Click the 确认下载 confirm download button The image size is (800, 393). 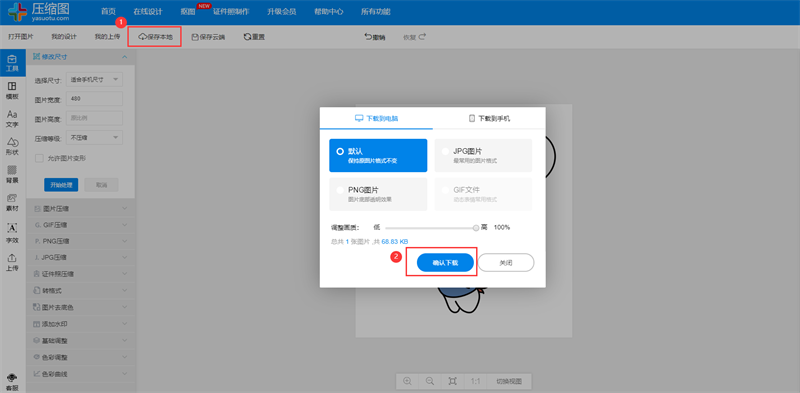click(x=445, y=263)
